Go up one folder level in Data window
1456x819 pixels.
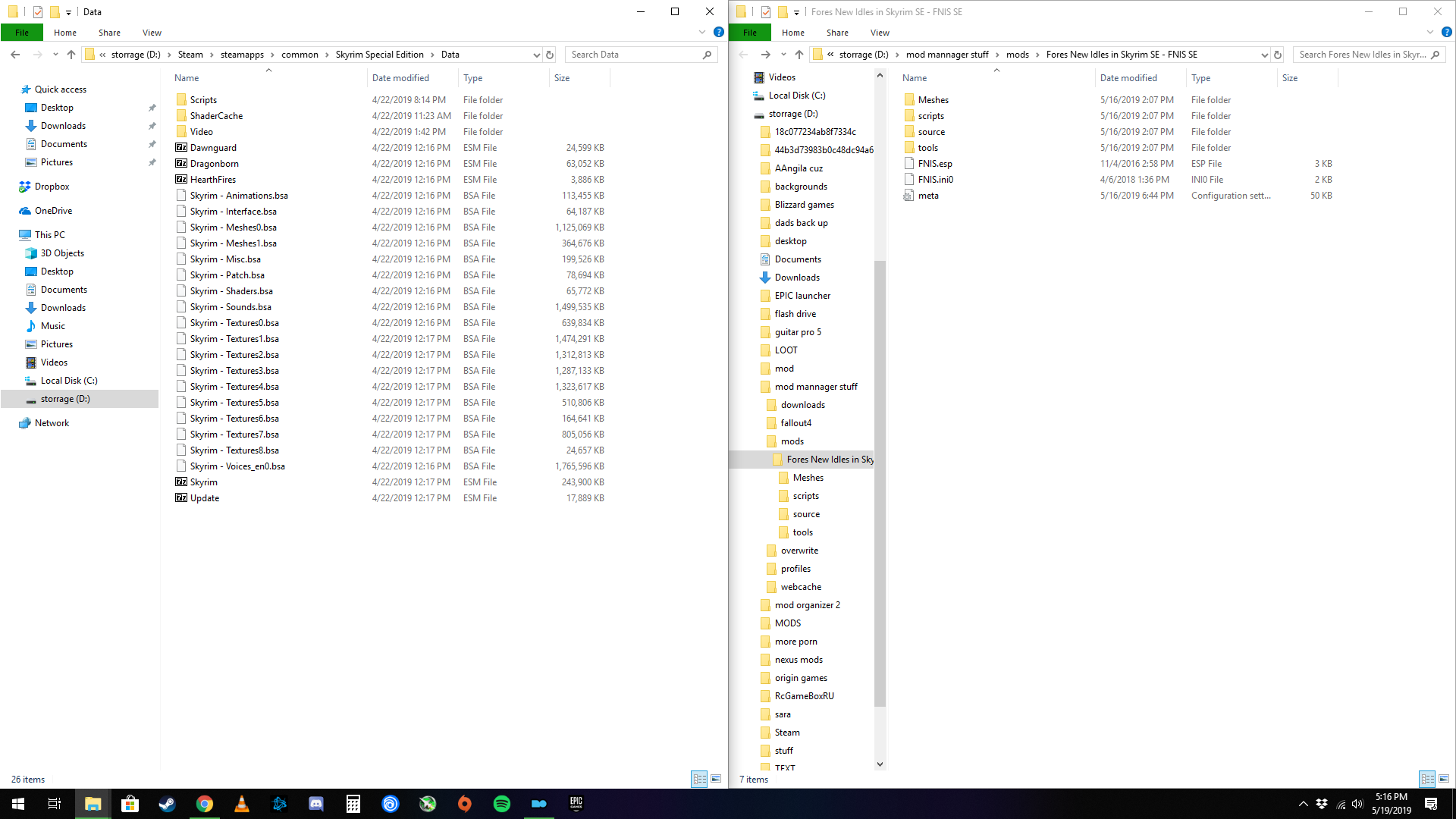[x=71, y=55]
